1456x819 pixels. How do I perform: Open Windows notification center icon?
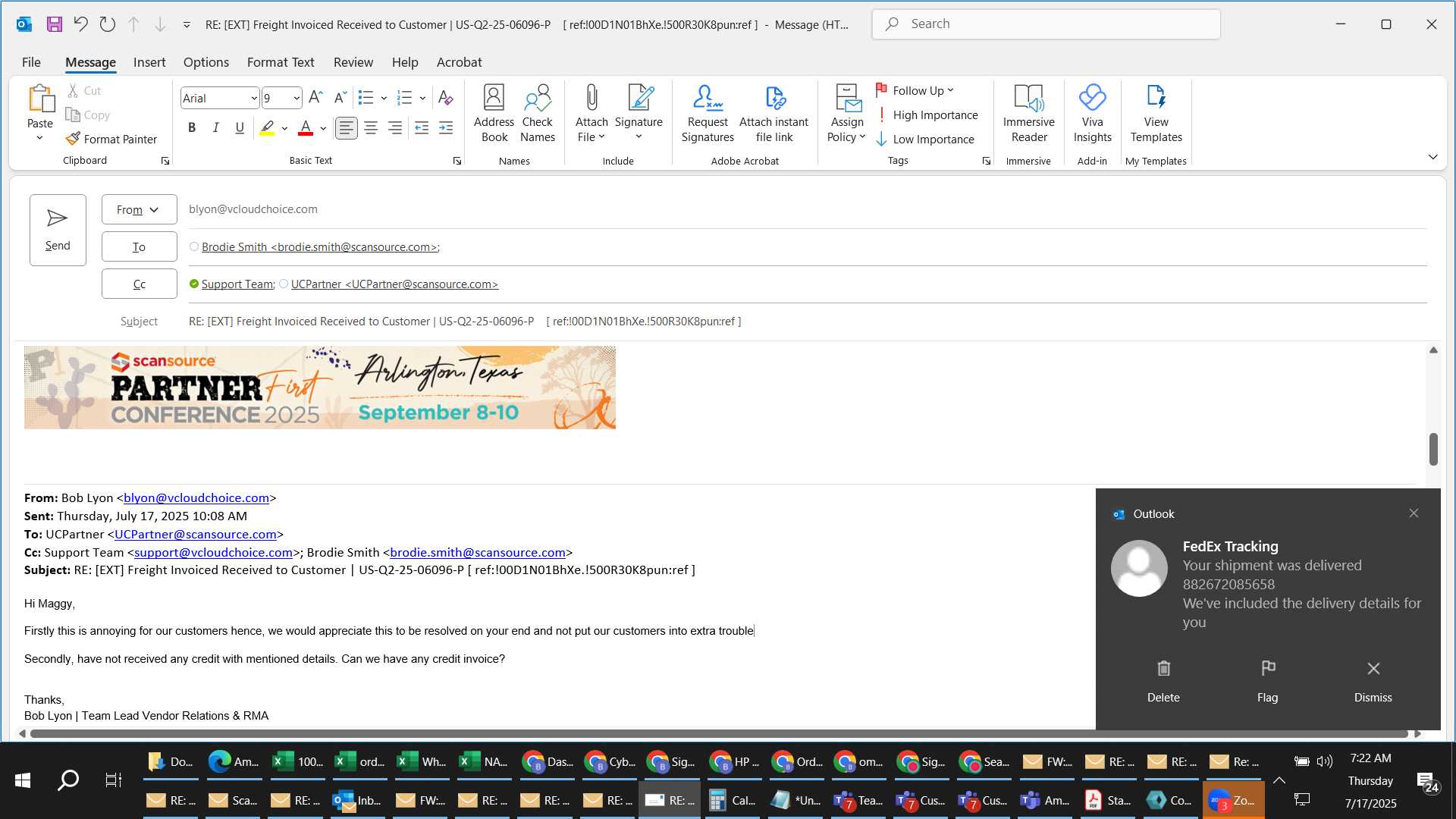tap(1427, 781)
